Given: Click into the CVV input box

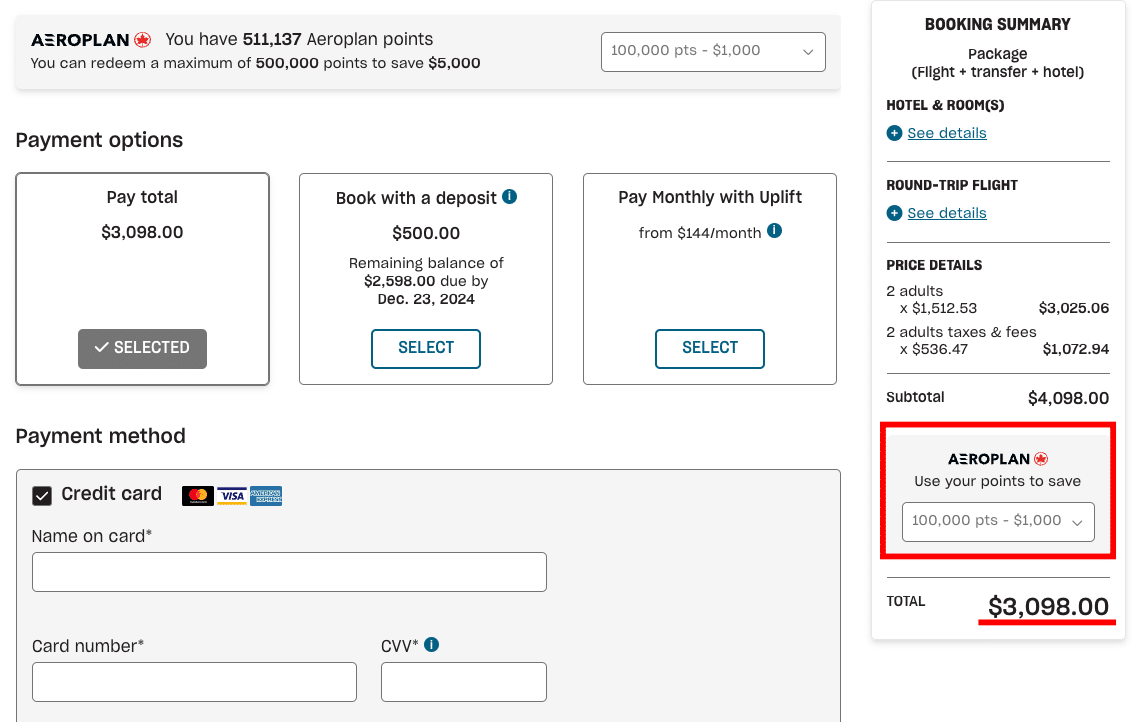Looking at the screenshot, I should [464, 682].
